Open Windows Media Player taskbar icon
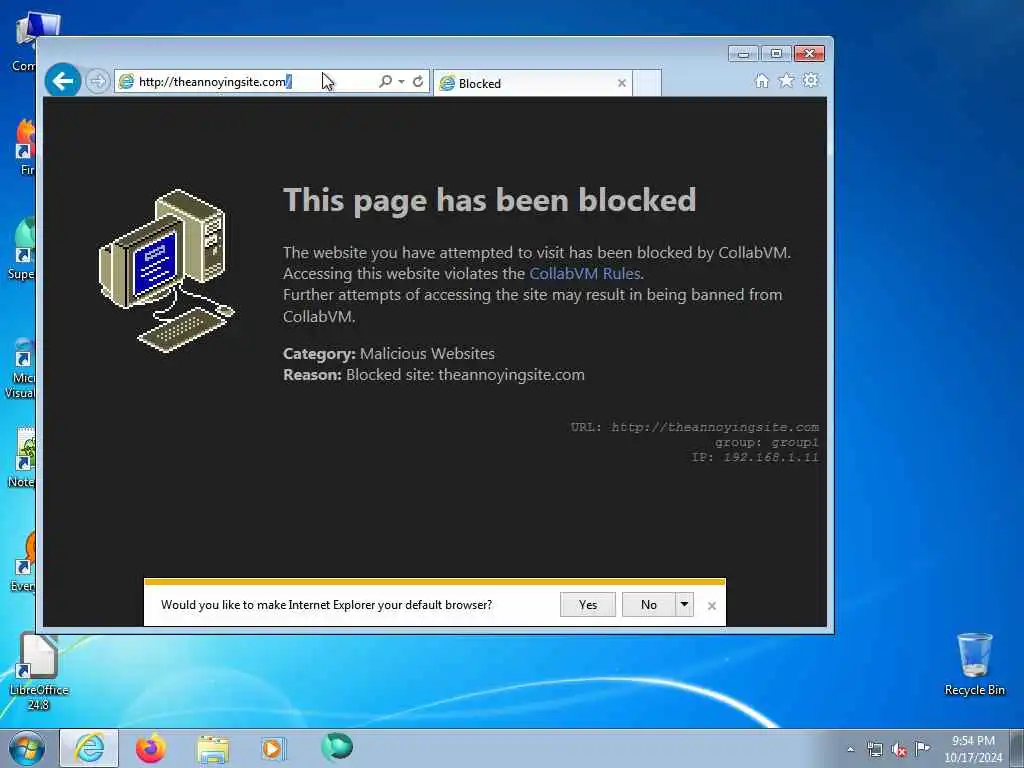This screenshot has width=1024, height=768. pyautogui.click(x=273, y=748)
